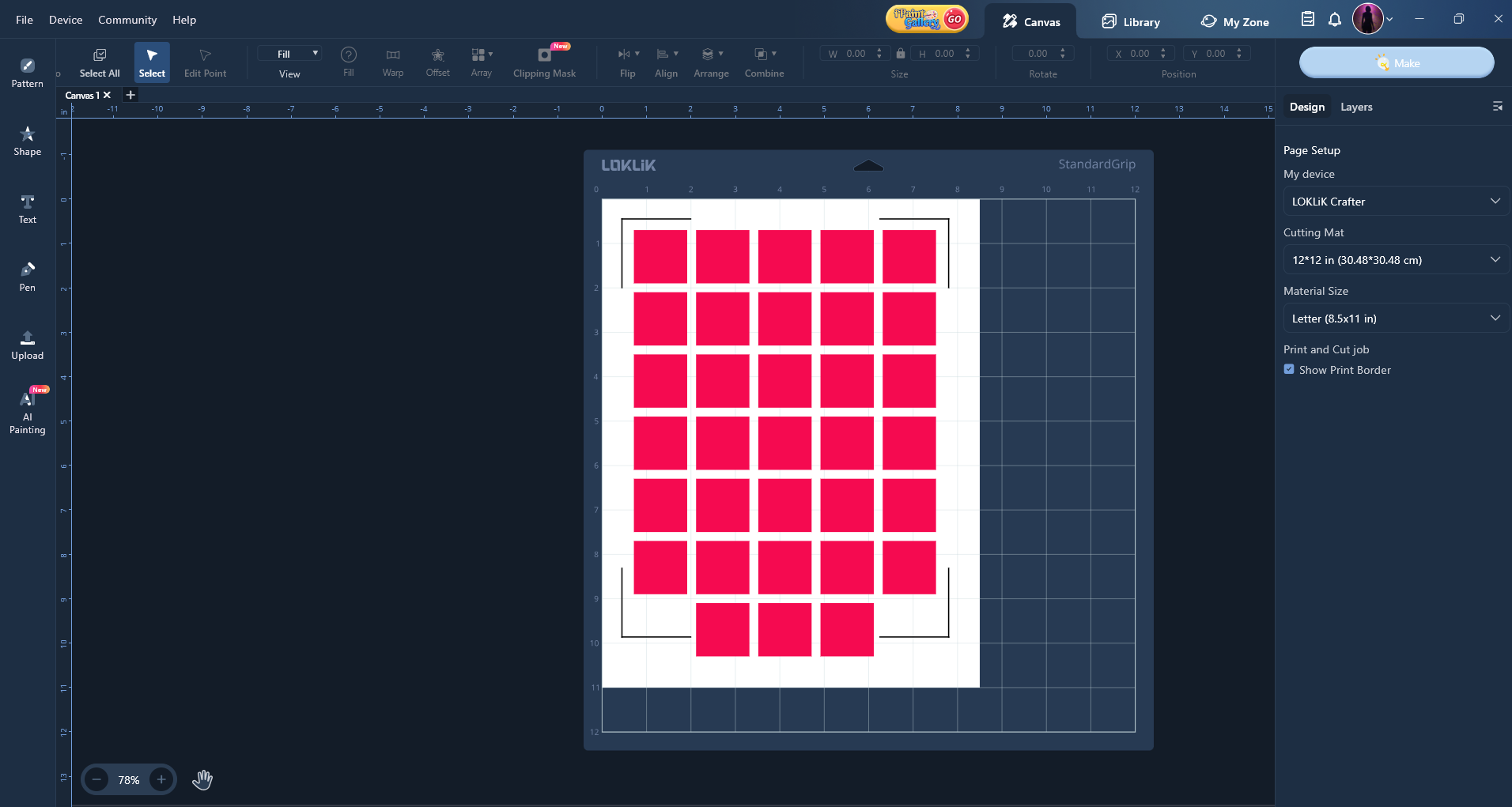Open the Upload panel
The height and width of the screenshot is (807, 1512).
pyautogui.click(x=27, y=345)
